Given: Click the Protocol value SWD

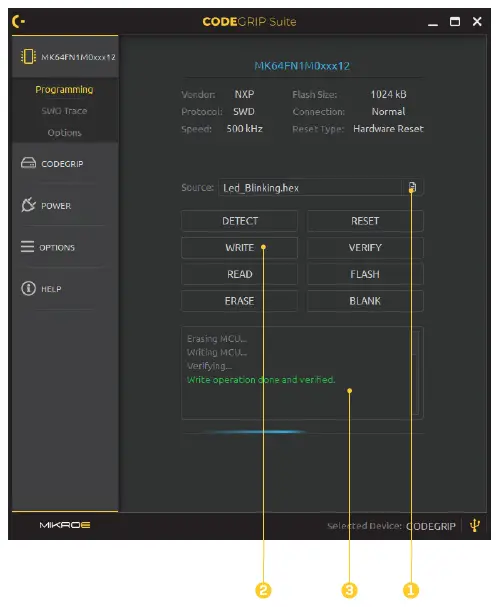Looking at the screenshot, I should [x=244, y=111].
